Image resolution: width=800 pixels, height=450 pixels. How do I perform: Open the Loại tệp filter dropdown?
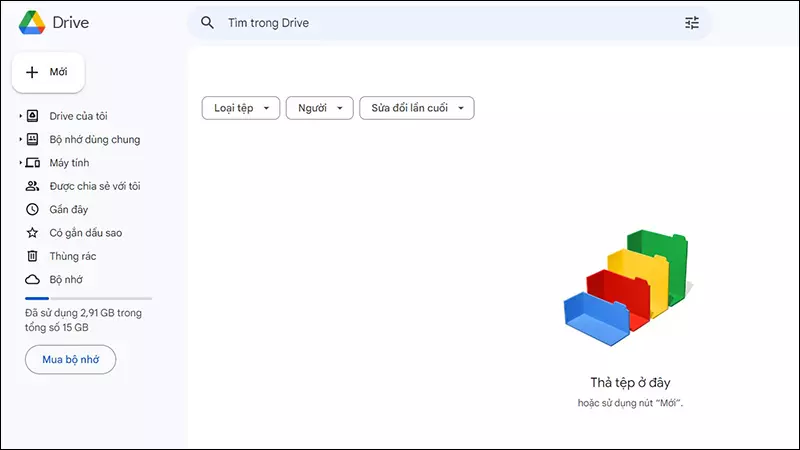pos(241,108)
